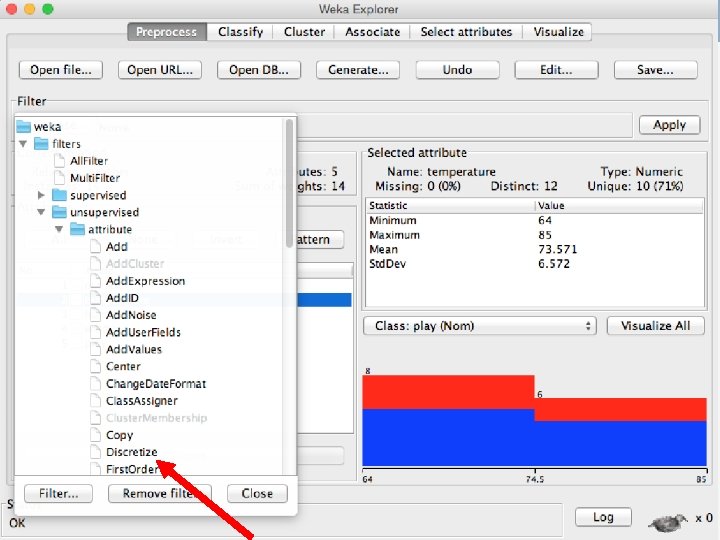Click the Visualize All button
Viewport: 720px width, 540px height.
click(655, 326)
